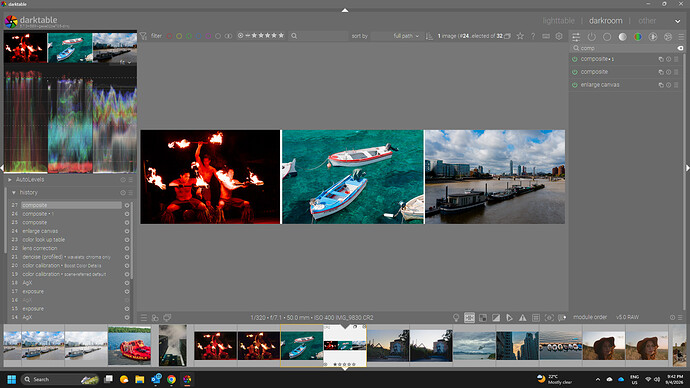The image size is (690, 388).
Task: Toggle blue color label filter
Action: (x=198, y=36)
